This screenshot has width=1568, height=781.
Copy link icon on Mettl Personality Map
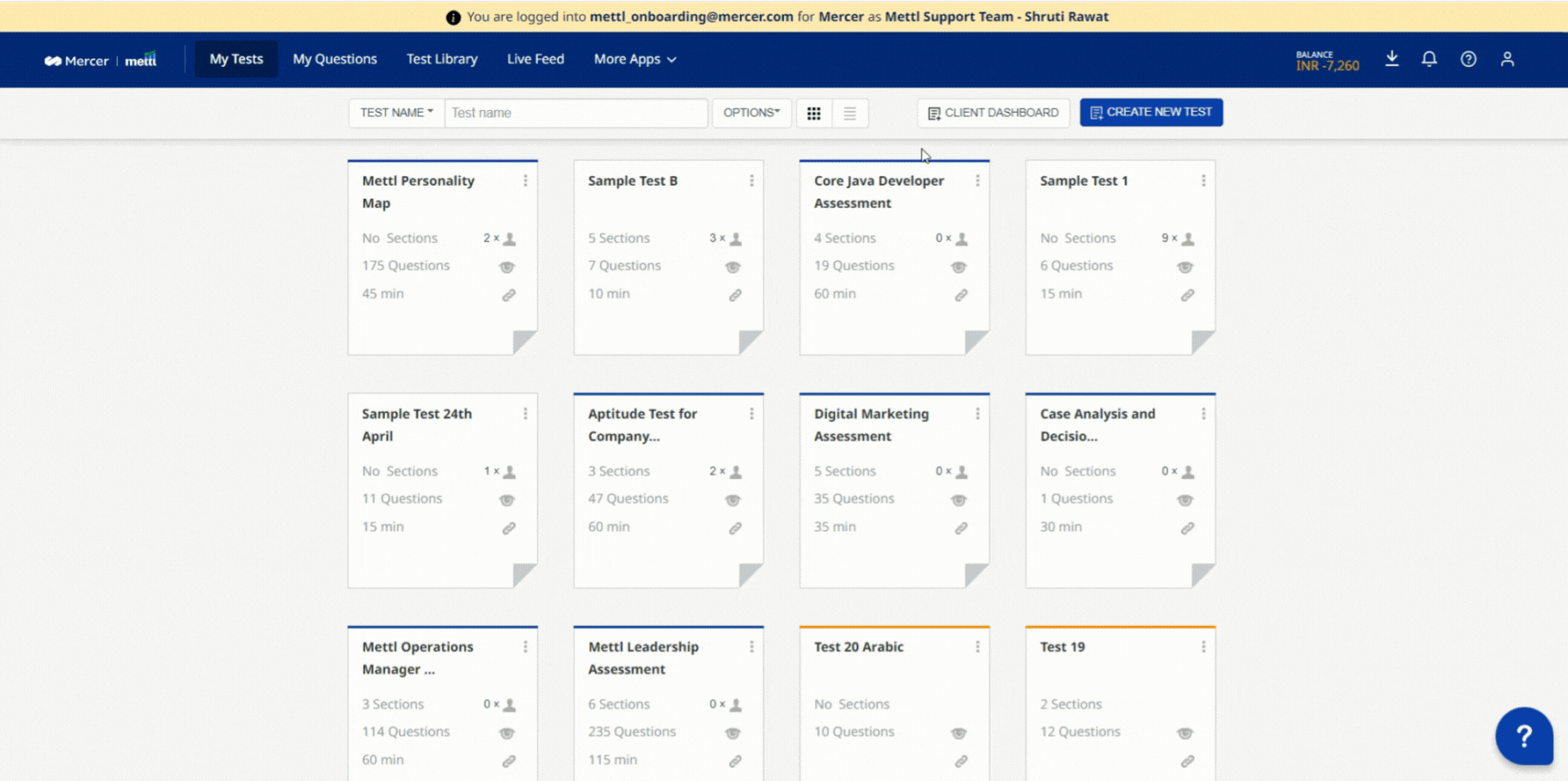(x=509, y=295)
